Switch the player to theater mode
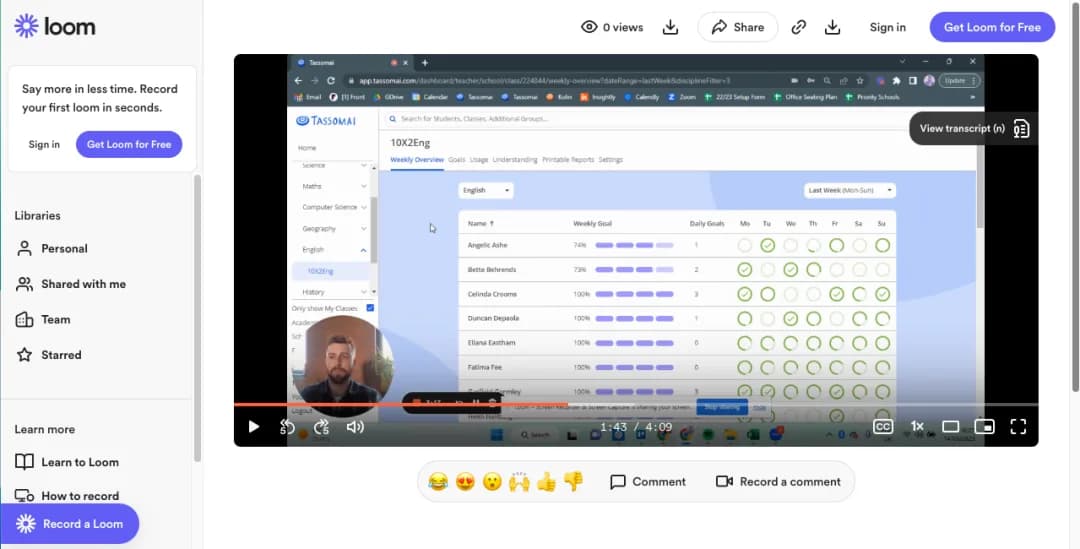The height and width of the screenshot is (549, 1080). point(951,427)
